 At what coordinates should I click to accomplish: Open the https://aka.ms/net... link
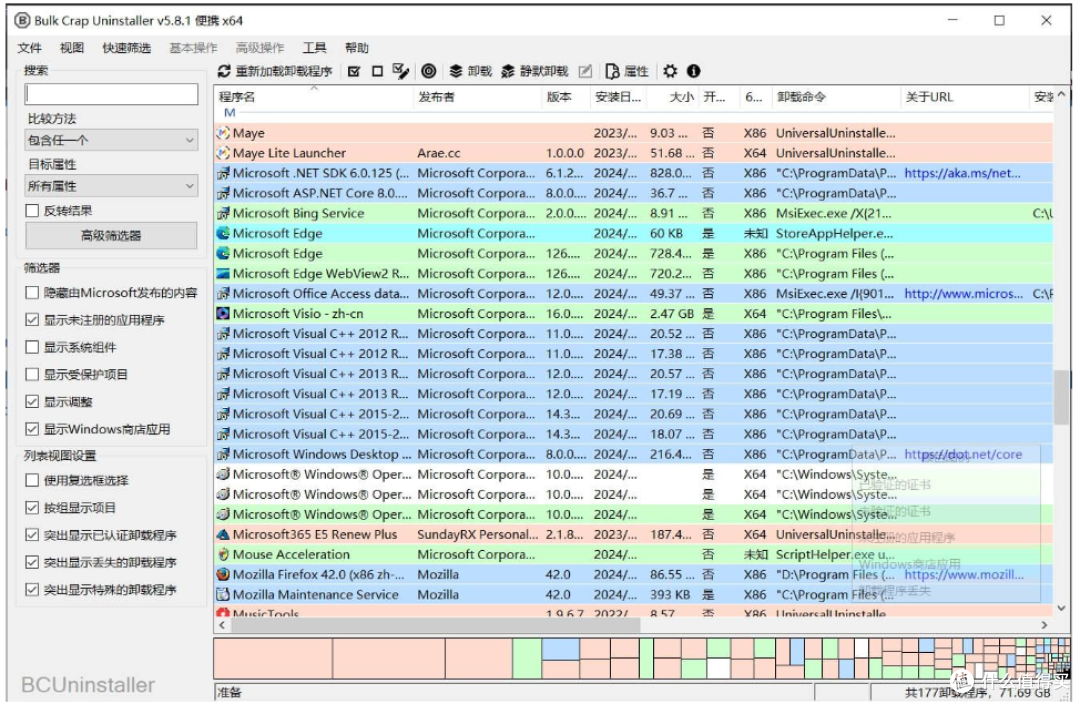[962, 173]
